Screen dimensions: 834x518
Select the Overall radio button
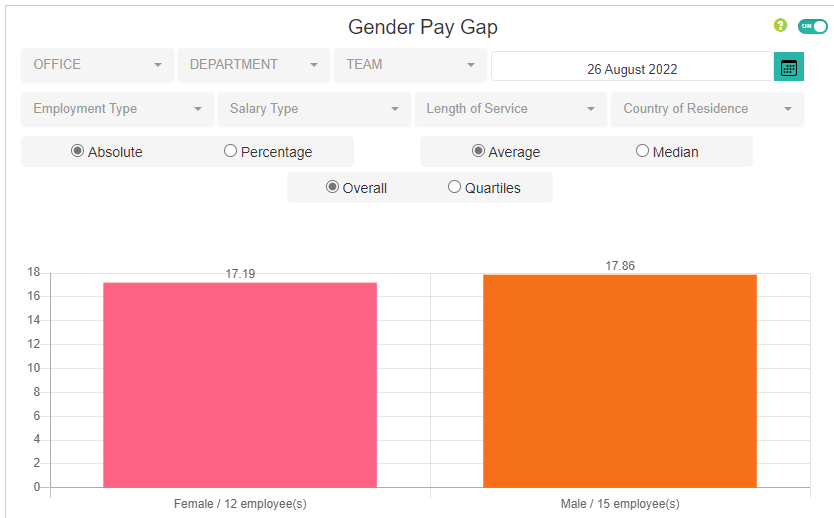(x=332, y=187)
